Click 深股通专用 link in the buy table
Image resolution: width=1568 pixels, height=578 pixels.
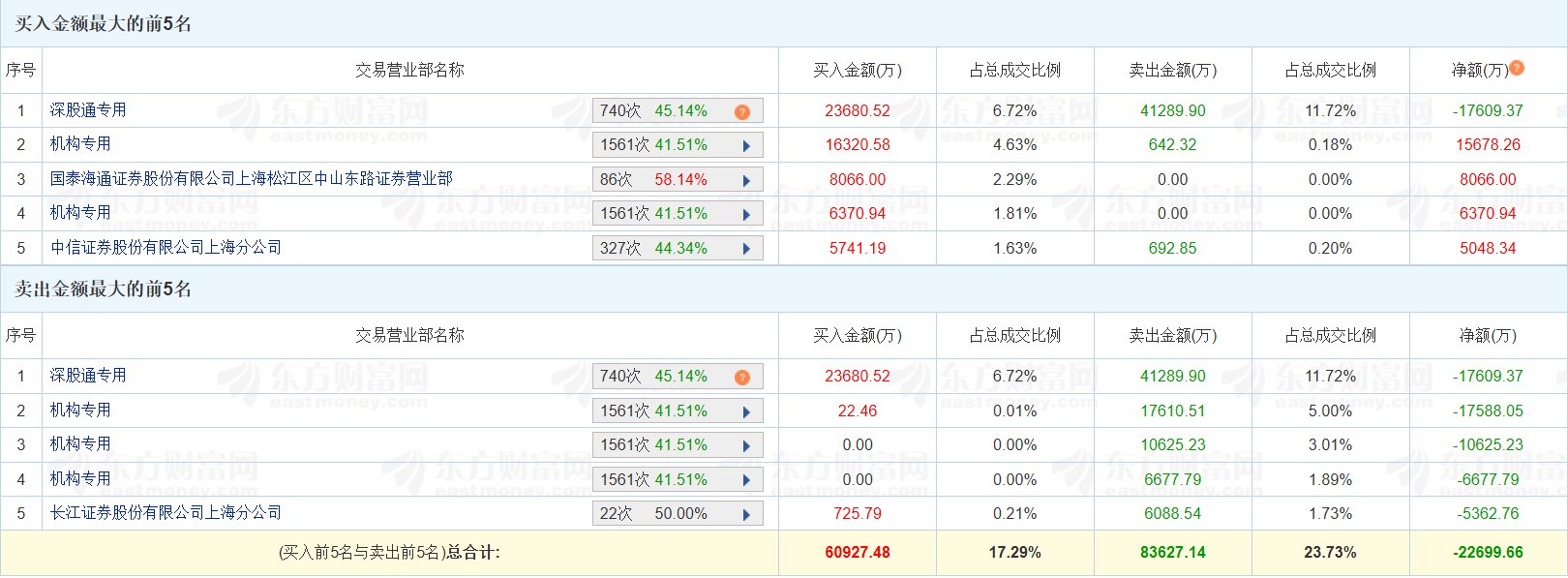(x=88, y=110)
